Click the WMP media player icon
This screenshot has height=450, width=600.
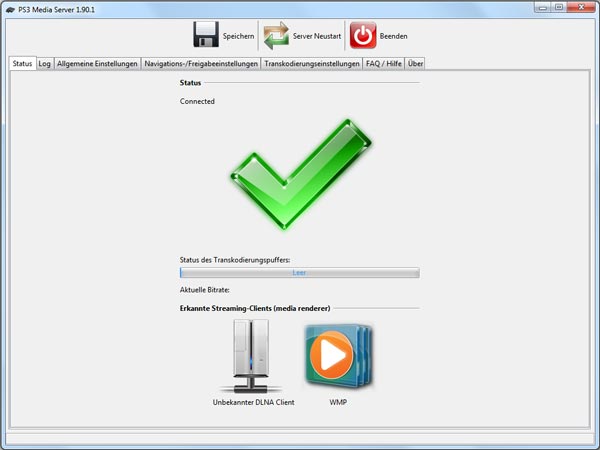click(x=339, y=356)
